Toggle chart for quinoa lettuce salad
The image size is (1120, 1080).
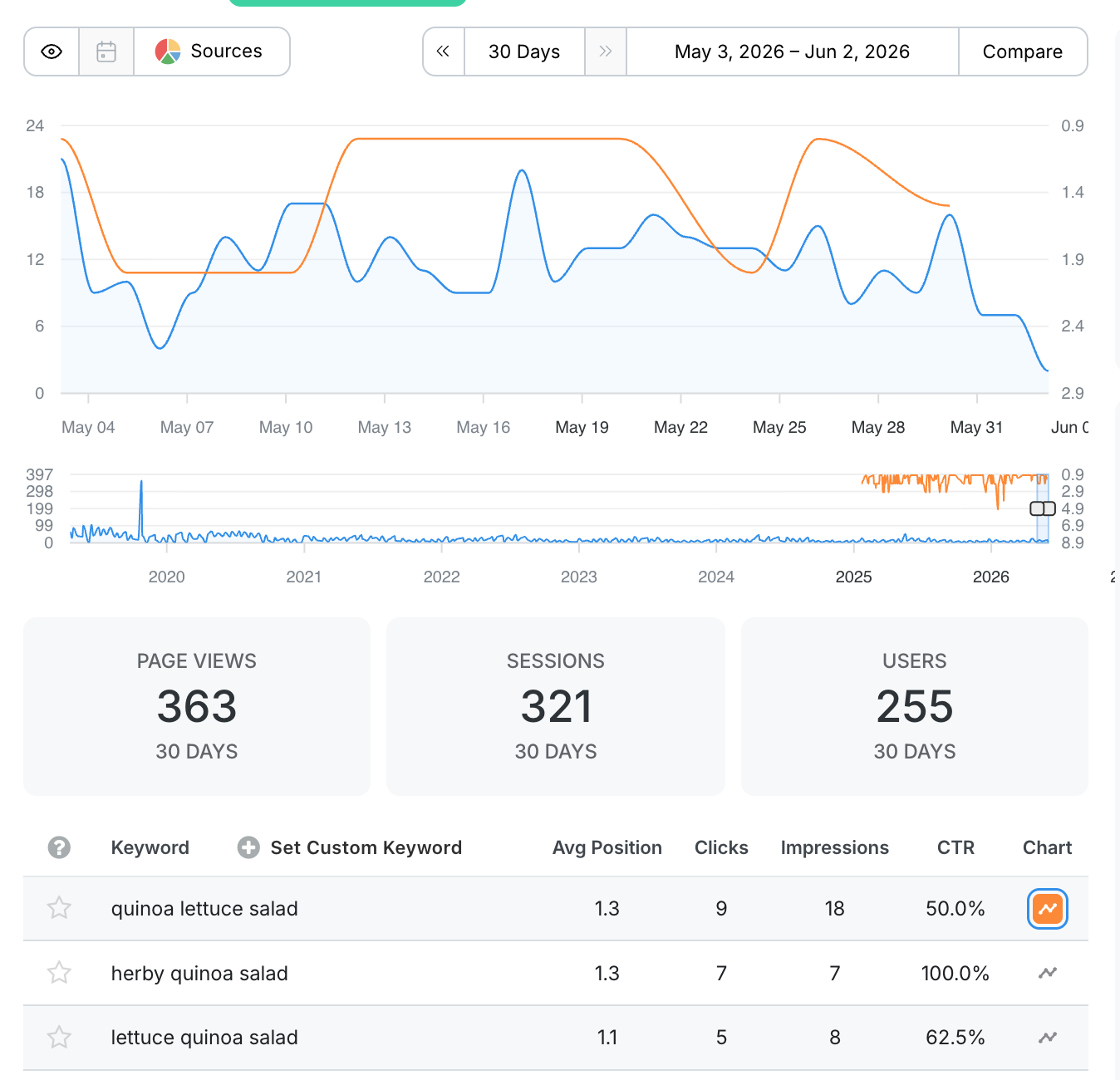click(1048, 909)
